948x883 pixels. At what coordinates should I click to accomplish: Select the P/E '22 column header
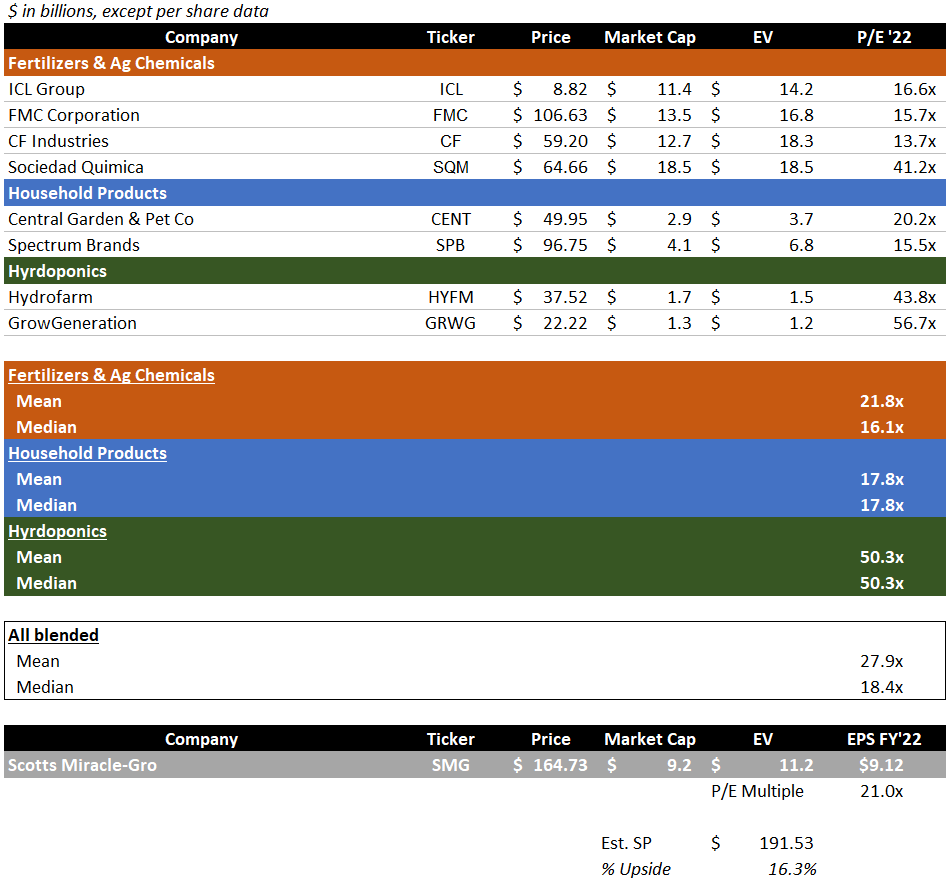tap(884, 37)
